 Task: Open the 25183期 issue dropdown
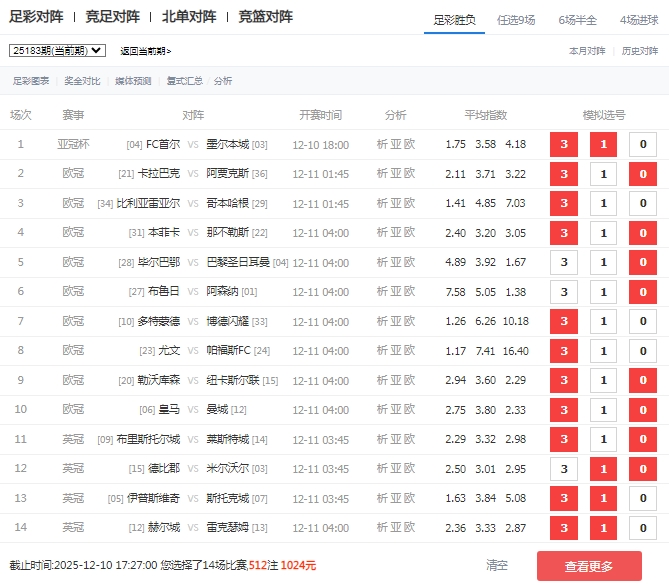pyautogui.click(x=57, y=50)
